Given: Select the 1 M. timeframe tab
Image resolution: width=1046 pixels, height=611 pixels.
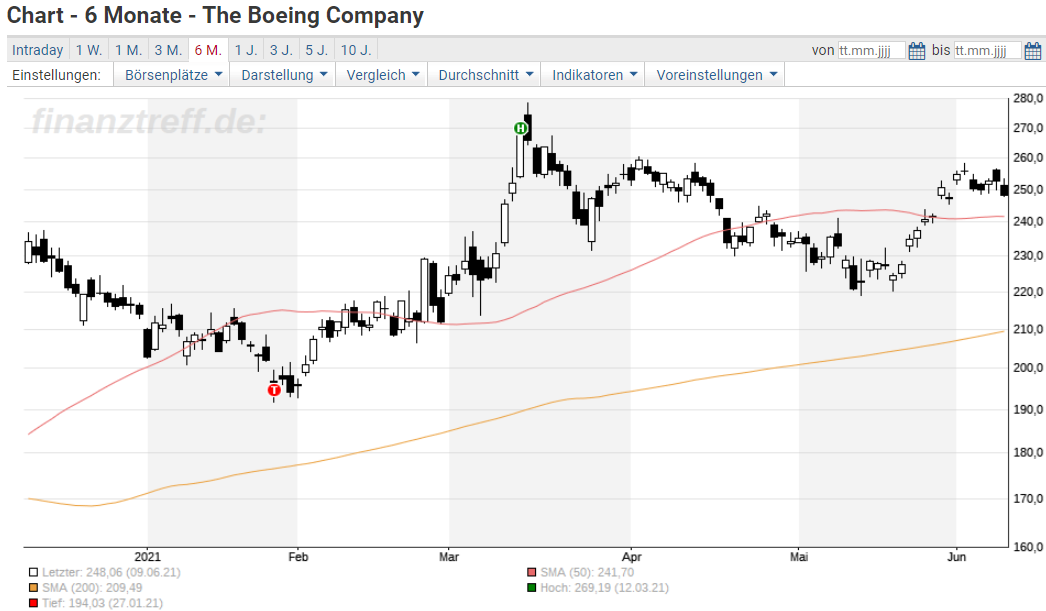Looking at the screenshot, I should click(x=128, y=50).
